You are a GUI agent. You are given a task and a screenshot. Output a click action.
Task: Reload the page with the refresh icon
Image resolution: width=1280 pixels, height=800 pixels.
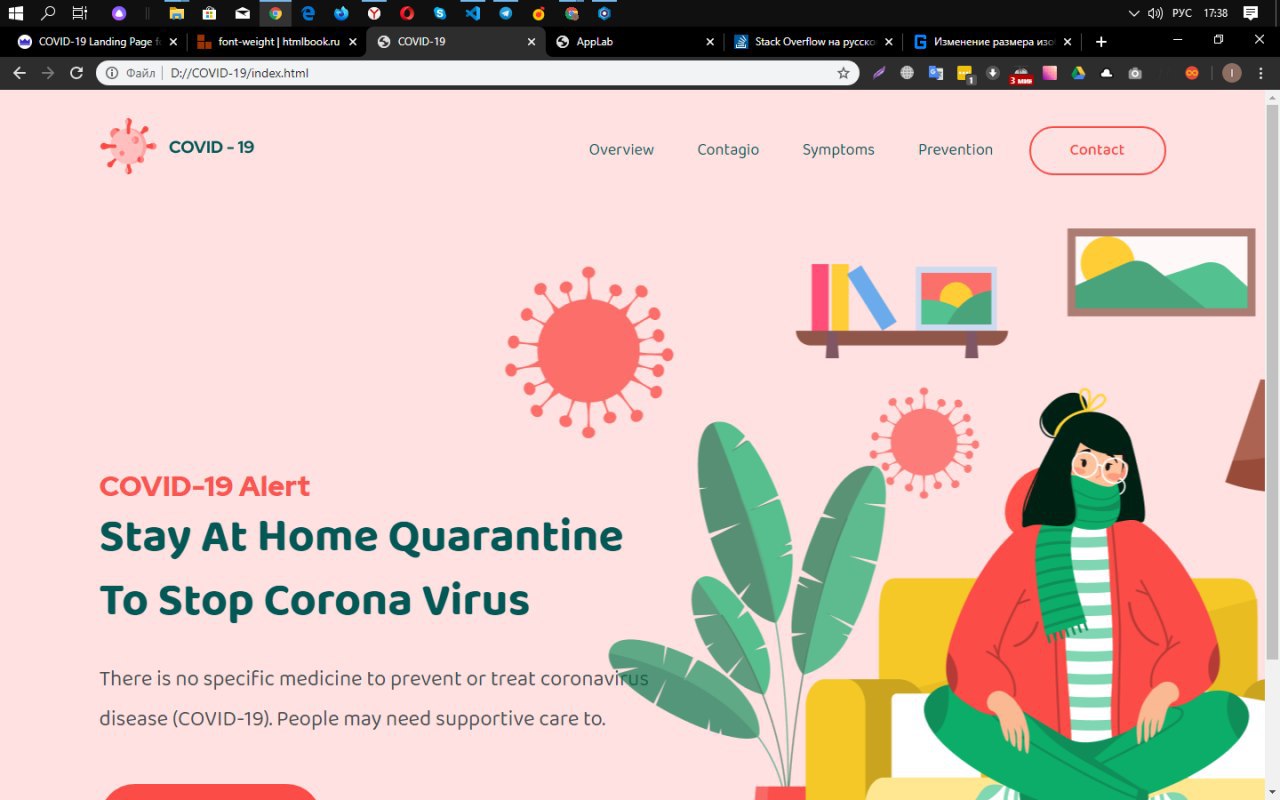pos(76,73)
